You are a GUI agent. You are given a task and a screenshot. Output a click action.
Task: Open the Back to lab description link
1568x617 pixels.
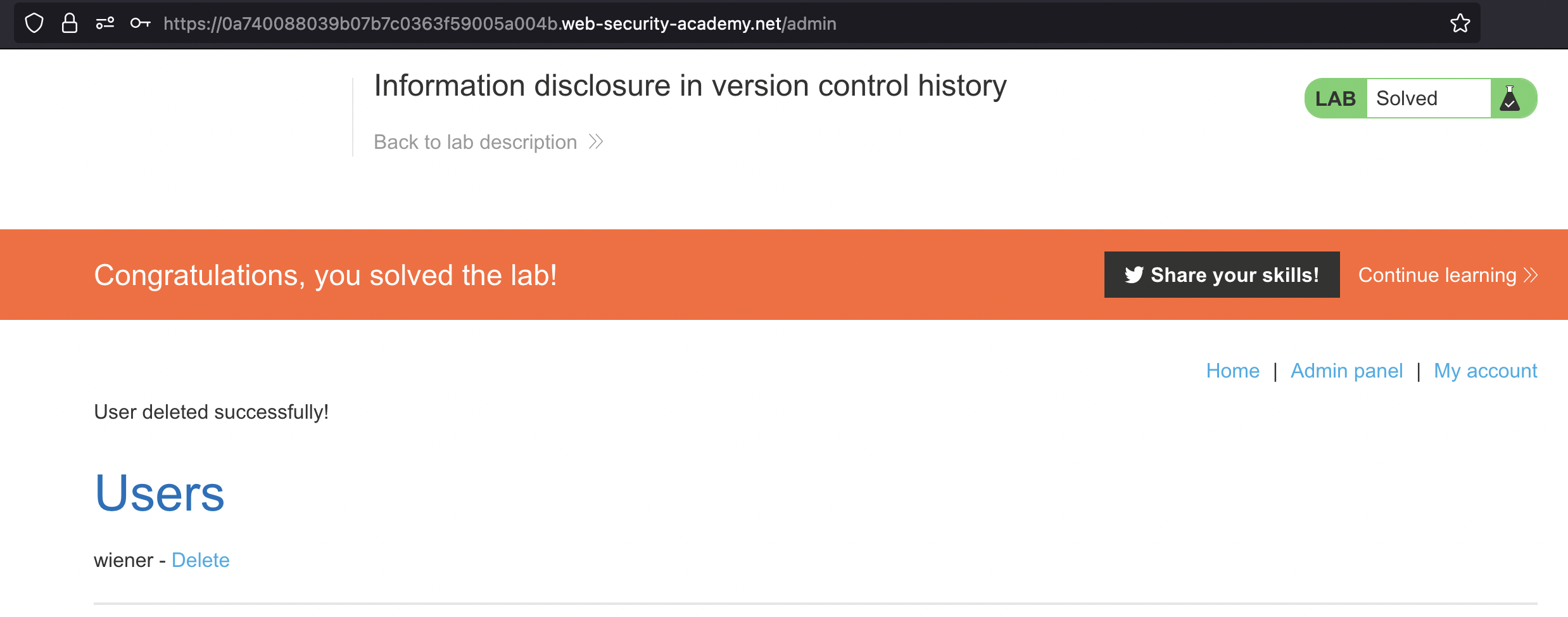[x=475, y=142]
